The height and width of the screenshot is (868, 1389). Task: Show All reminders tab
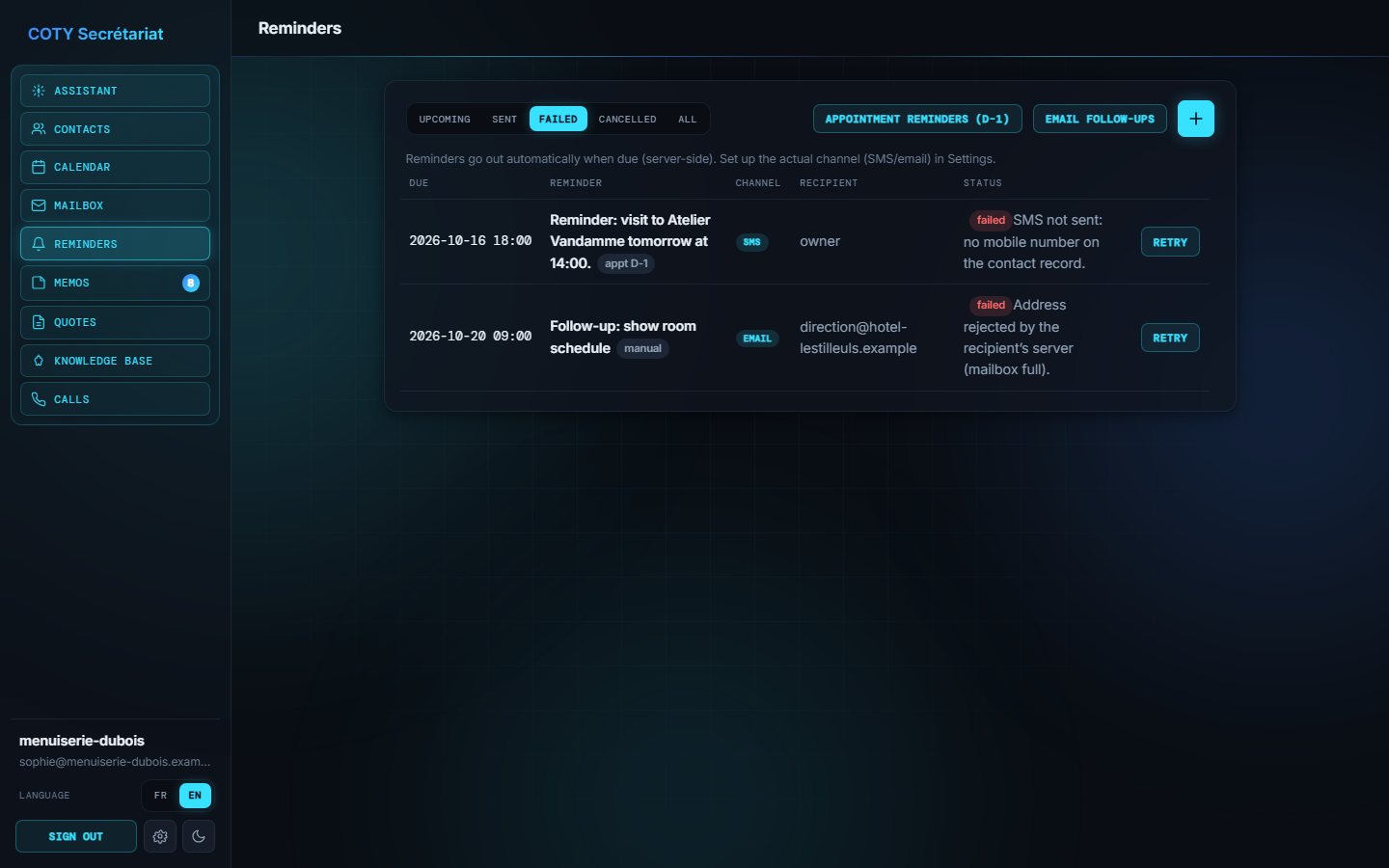(688, 119)
